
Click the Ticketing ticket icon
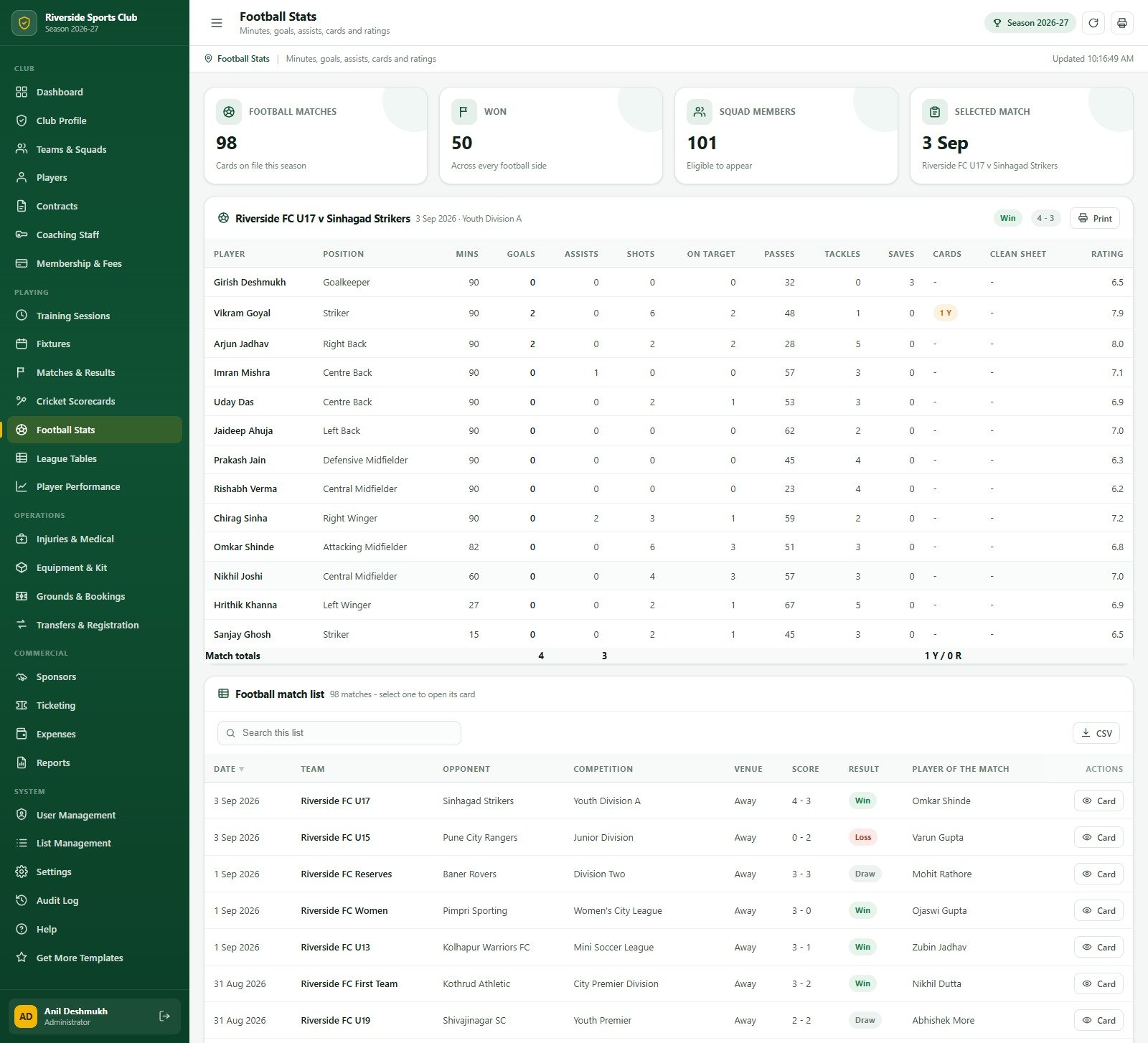(x=22, y=705)
